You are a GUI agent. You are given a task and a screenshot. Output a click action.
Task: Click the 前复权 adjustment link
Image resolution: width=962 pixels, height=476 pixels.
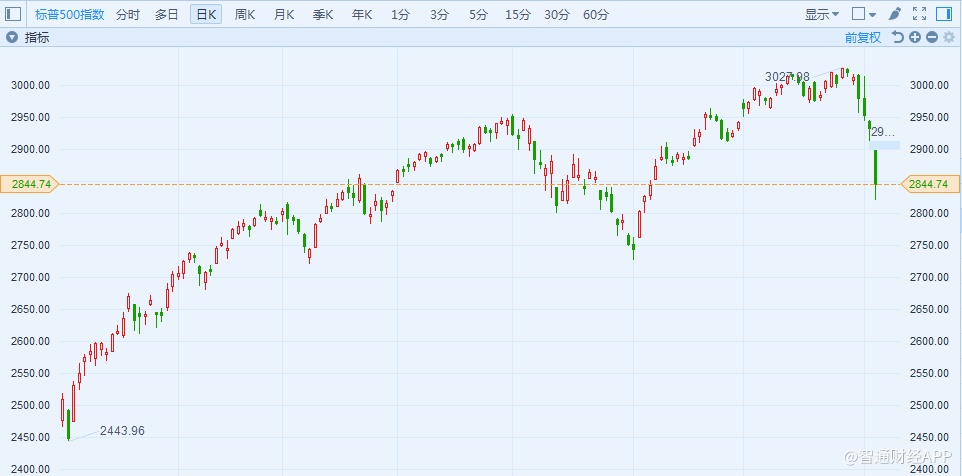coord(862,37)
